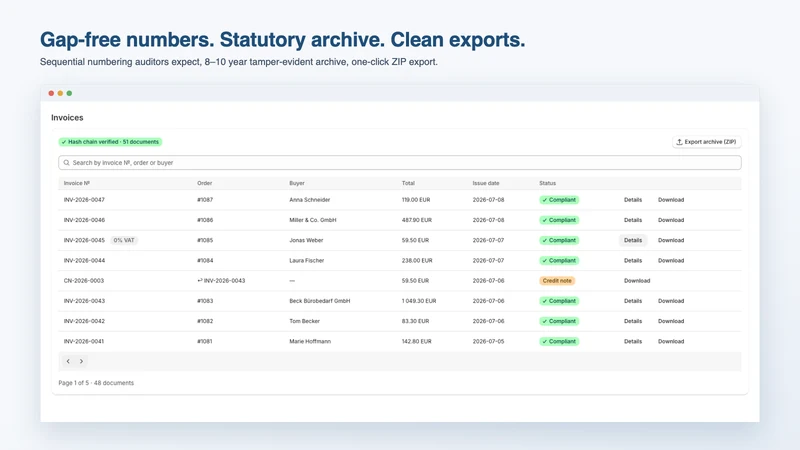Open Details for INV-2026-0043
This screenshot has height=450, width=800.
coord(633,301)
